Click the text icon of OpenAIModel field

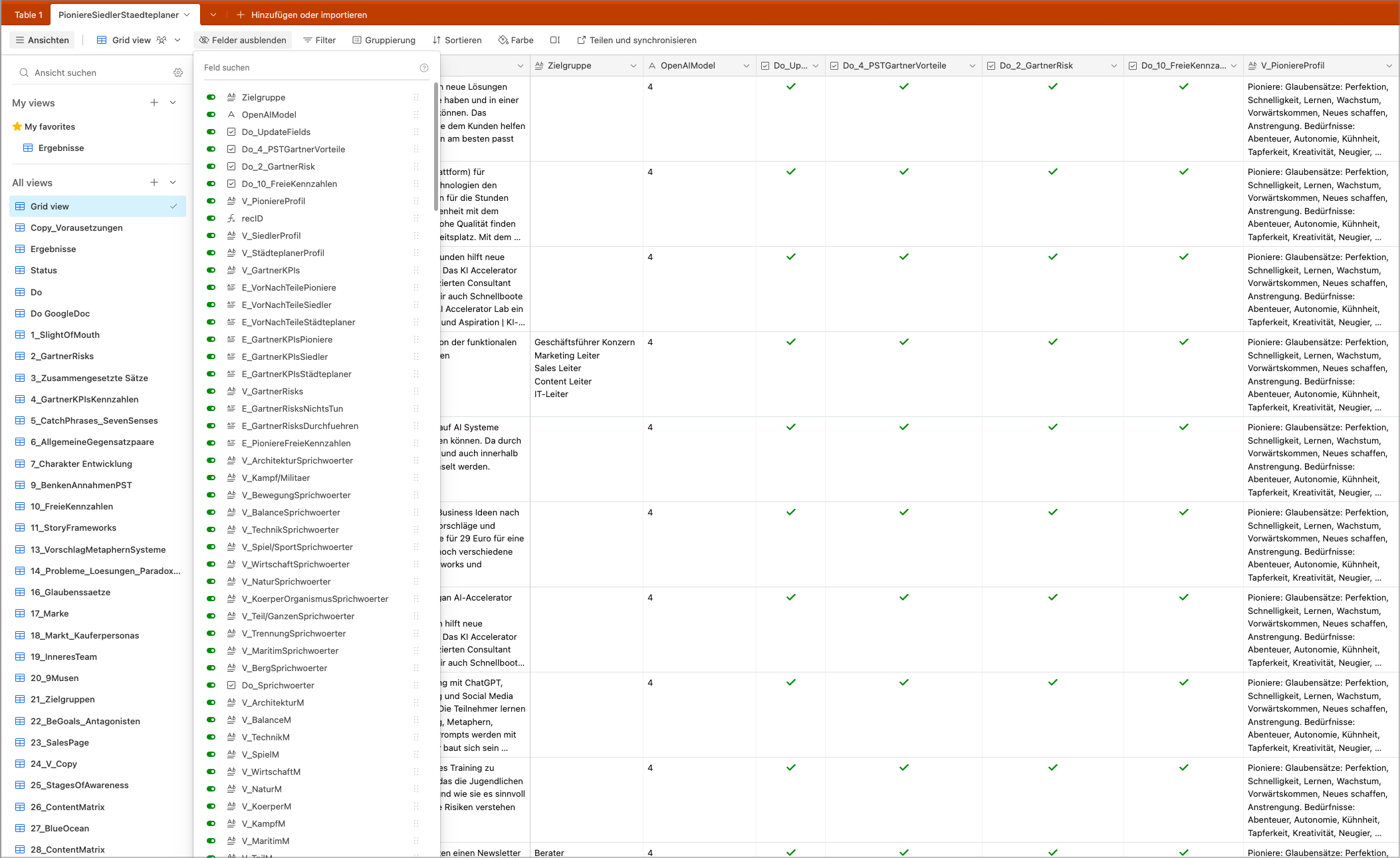(231, 114)
